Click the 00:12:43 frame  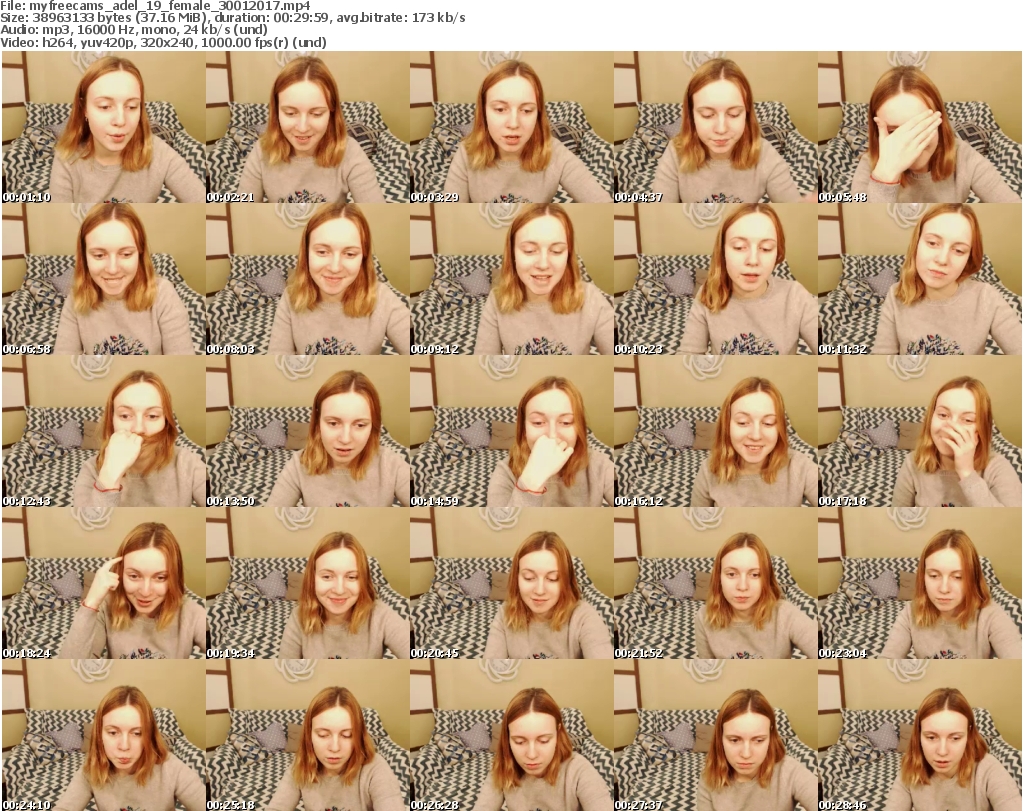point(103,432)
